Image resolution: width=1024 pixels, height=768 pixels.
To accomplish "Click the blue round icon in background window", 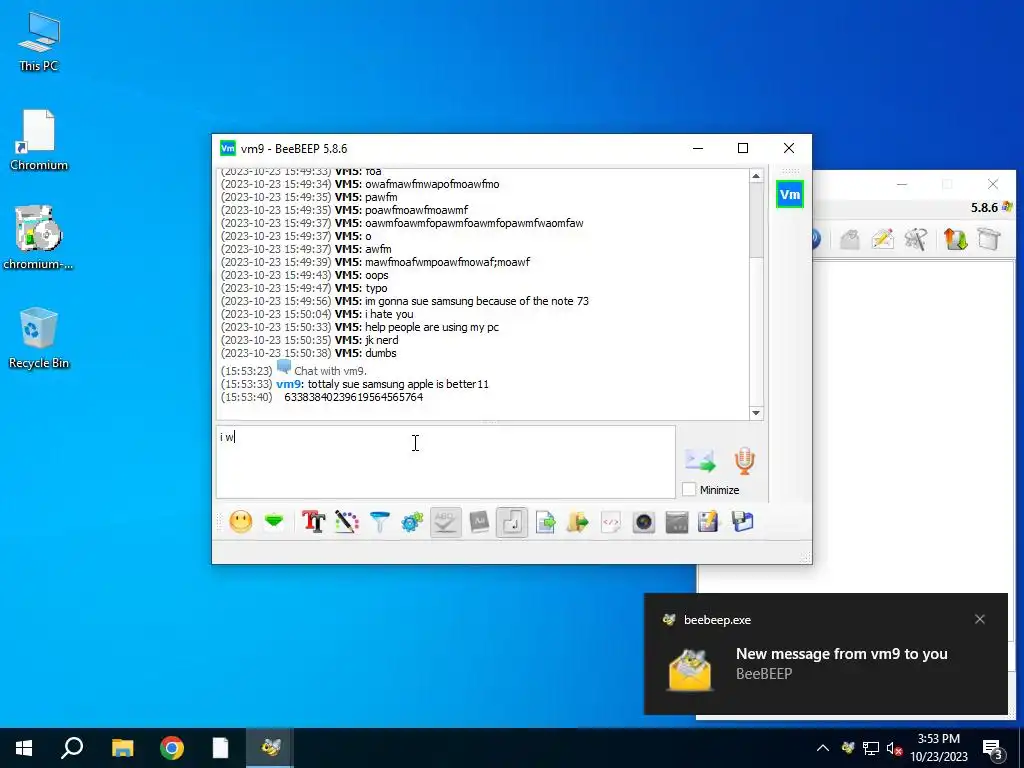I will [816, 239].
